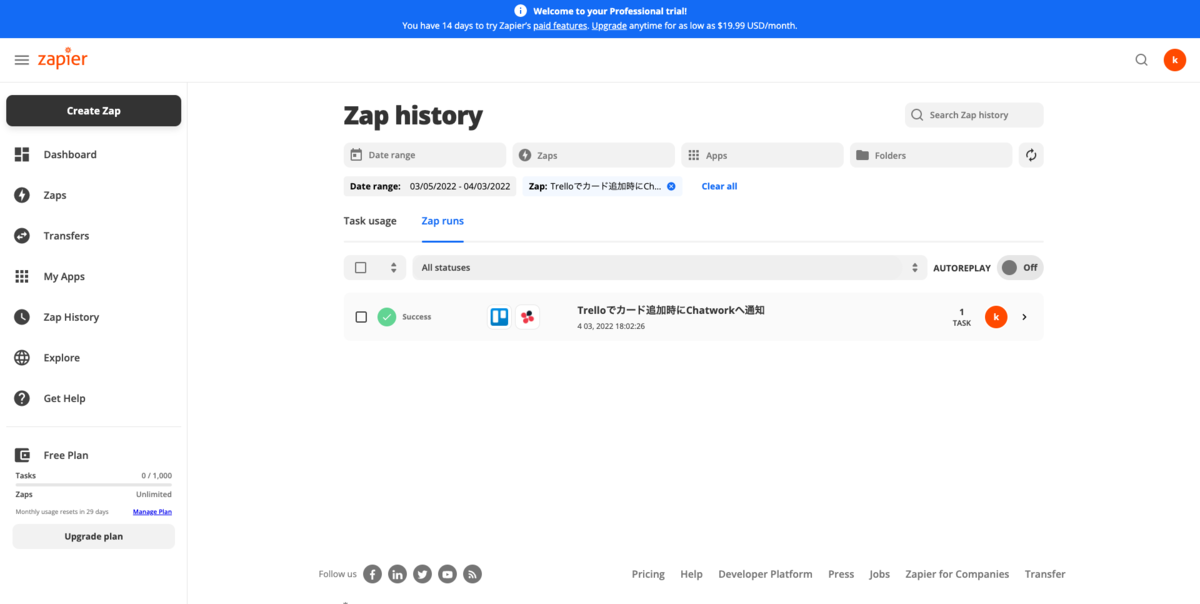This screenshot has width=1200, height=604.
Task: Click the Chatwork app icon on the zap run
Action: (526, 317)
